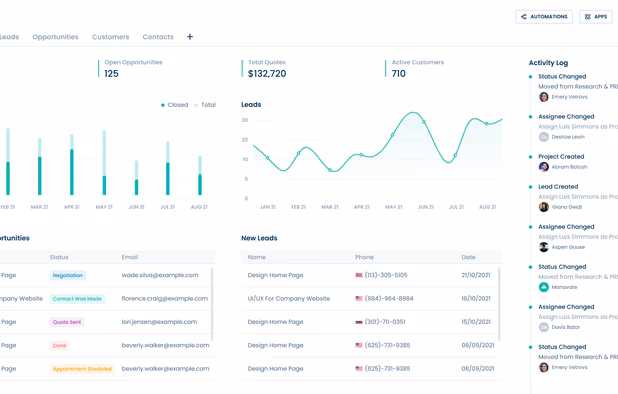Image resolution: width=618 pixels, height=394 pixels.
Task: Open the Apps button
Action: pos(596,17)
